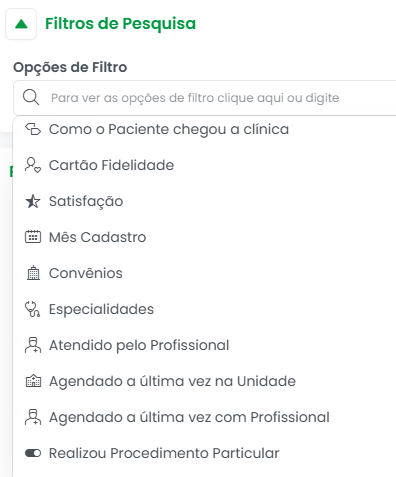Click the magnifying glass search icon

click(x=31, y=98)
